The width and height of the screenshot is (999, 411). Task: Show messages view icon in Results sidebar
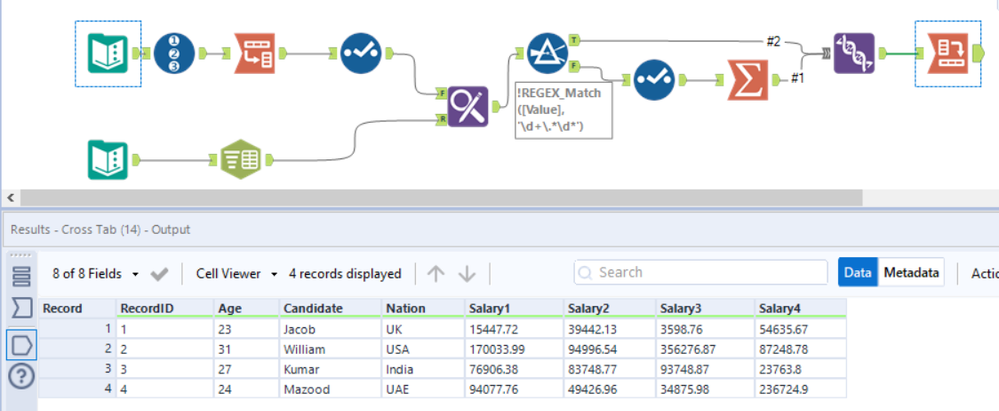pos(22,277)
